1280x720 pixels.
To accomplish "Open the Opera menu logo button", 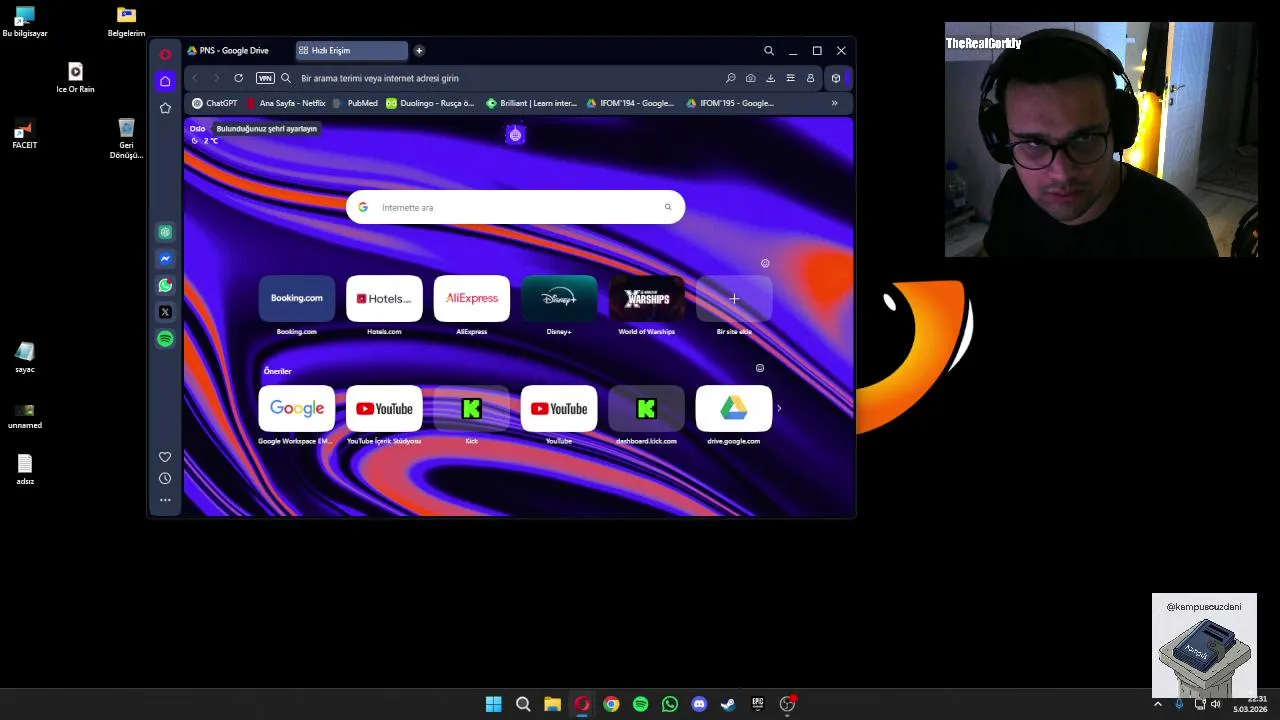I will pyautogui.click(x=165, y=54).
